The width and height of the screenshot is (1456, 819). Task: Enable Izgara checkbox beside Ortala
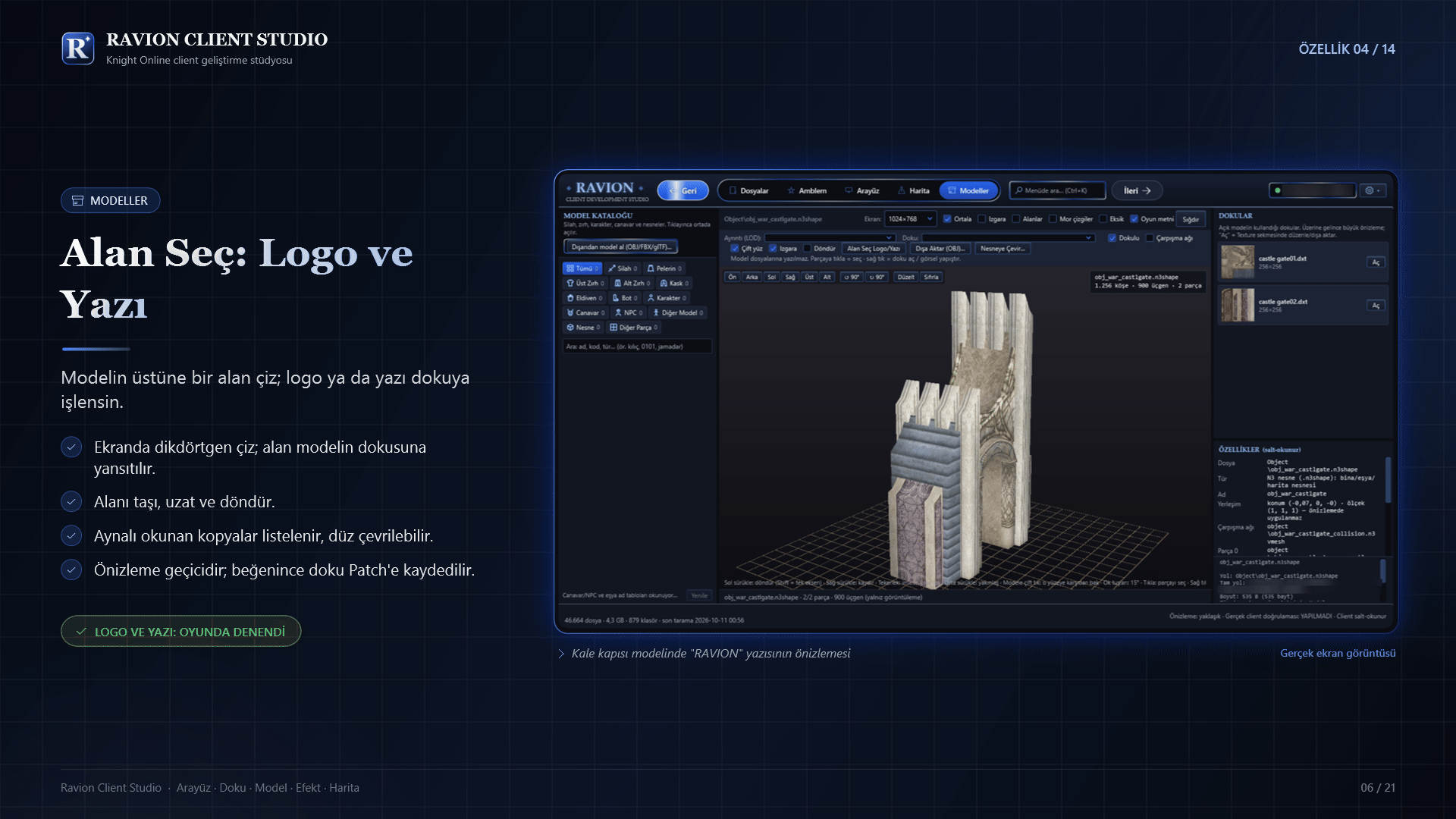[982, 219]
